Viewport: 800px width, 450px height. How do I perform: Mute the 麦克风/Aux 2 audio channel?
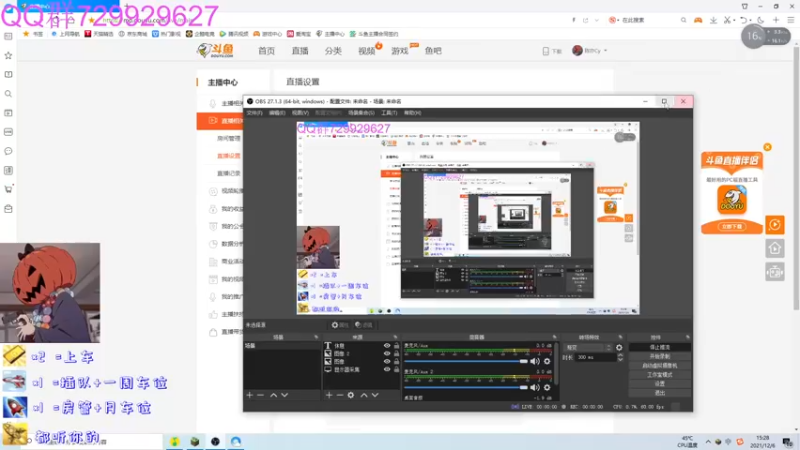[535, 387]
